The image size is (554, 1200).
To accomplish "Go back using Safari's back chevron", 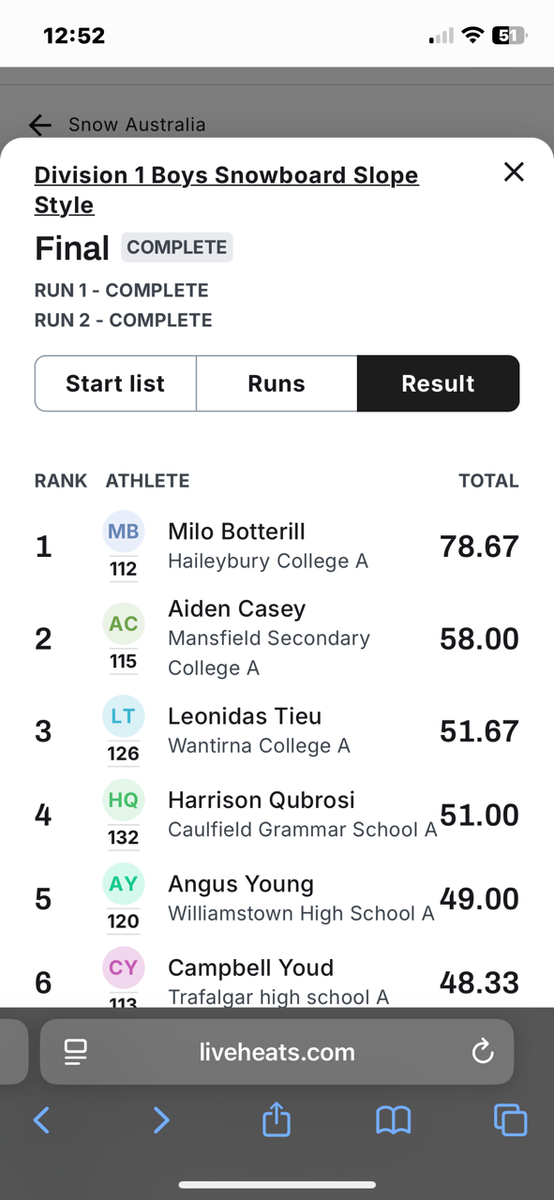I will click(41, 1120).
